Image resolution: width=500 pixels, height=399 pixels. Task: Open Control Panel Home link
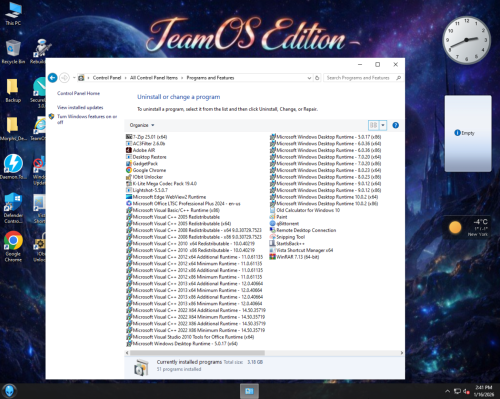point(78,93)
